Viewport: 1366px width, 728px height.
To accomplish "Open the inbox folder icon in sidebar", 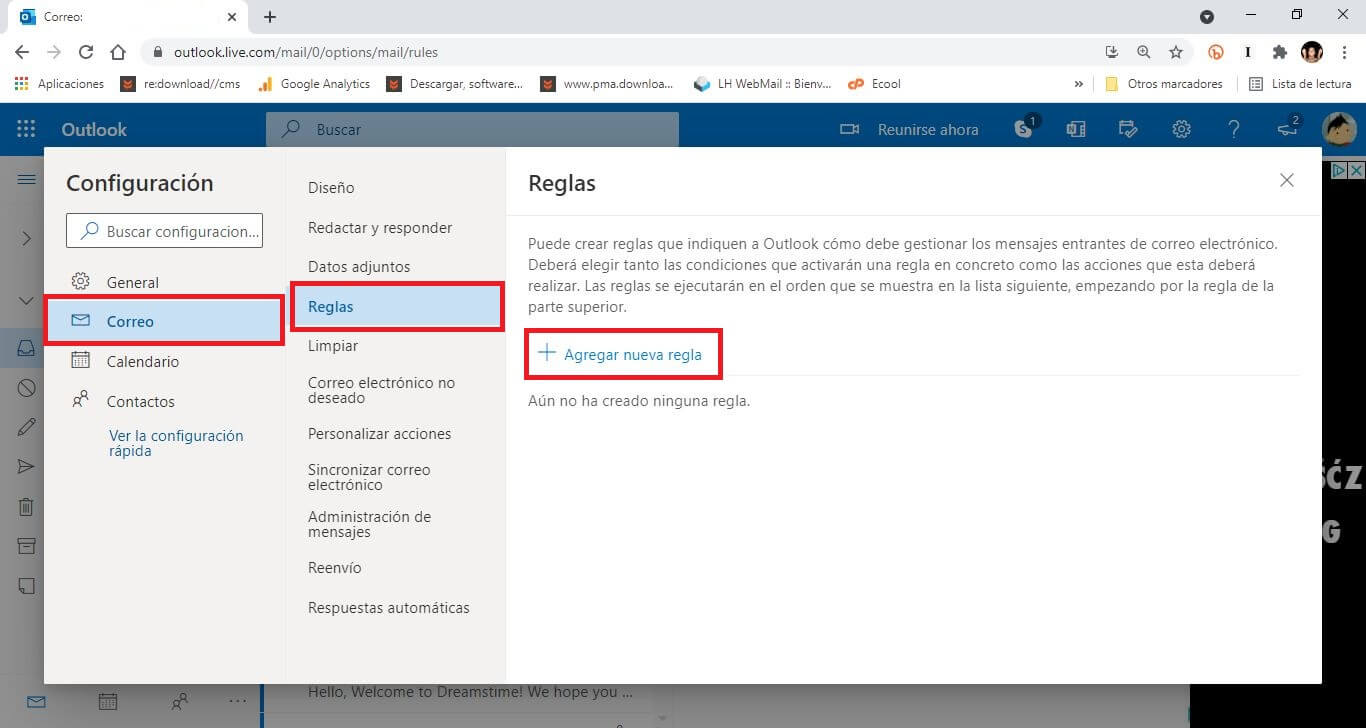I will click(x=27, y=349).
